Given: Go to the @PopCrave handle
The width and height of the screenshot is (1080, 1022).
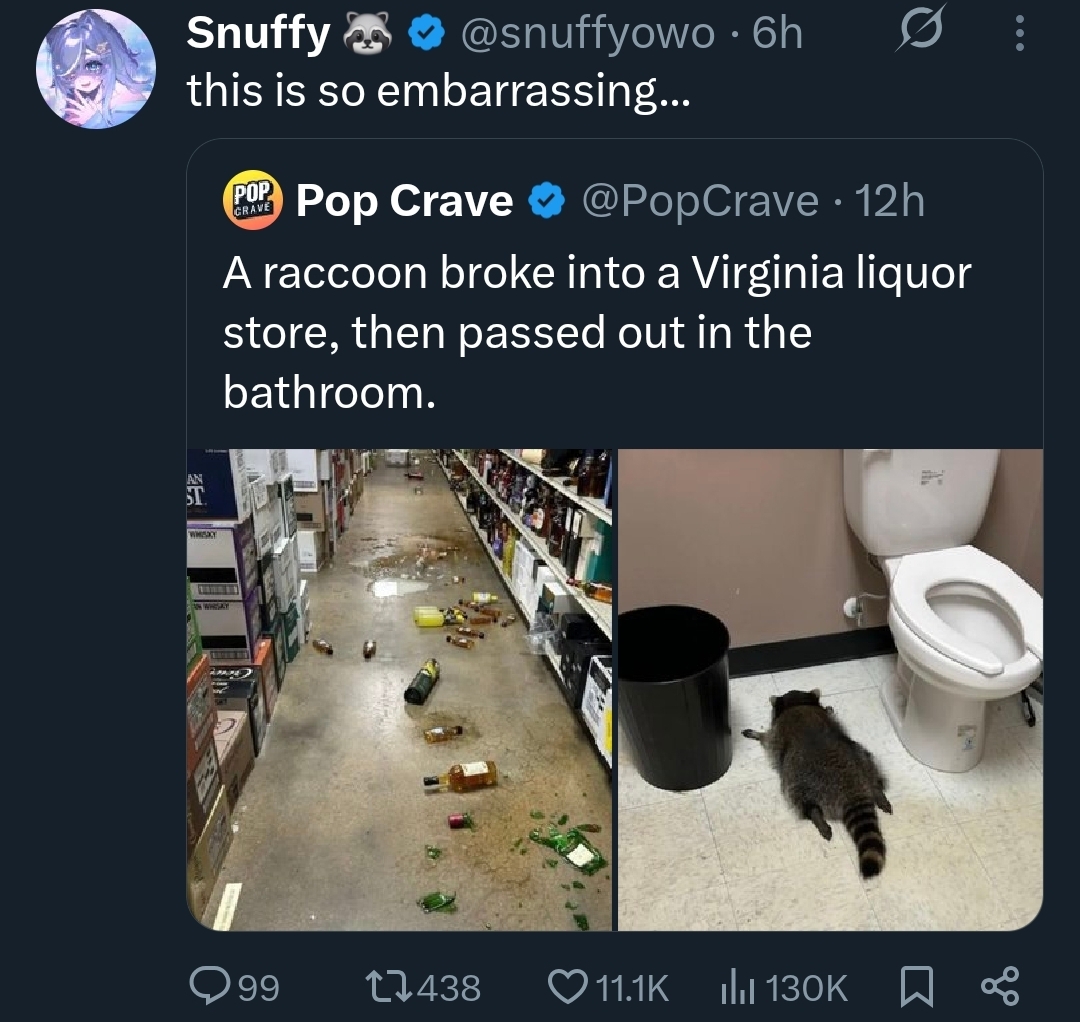Looking at the screenshot, I should (x=699, y=202).
